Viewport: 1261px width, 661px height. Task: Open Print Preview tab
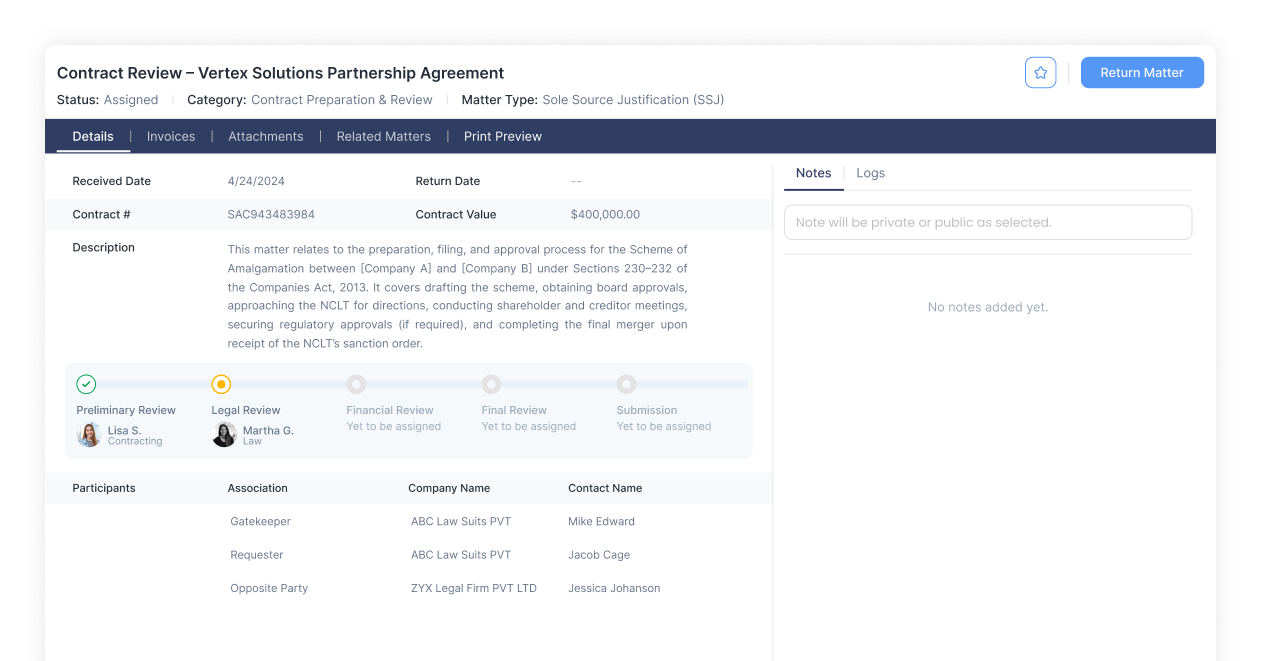(x=503, y=136)
